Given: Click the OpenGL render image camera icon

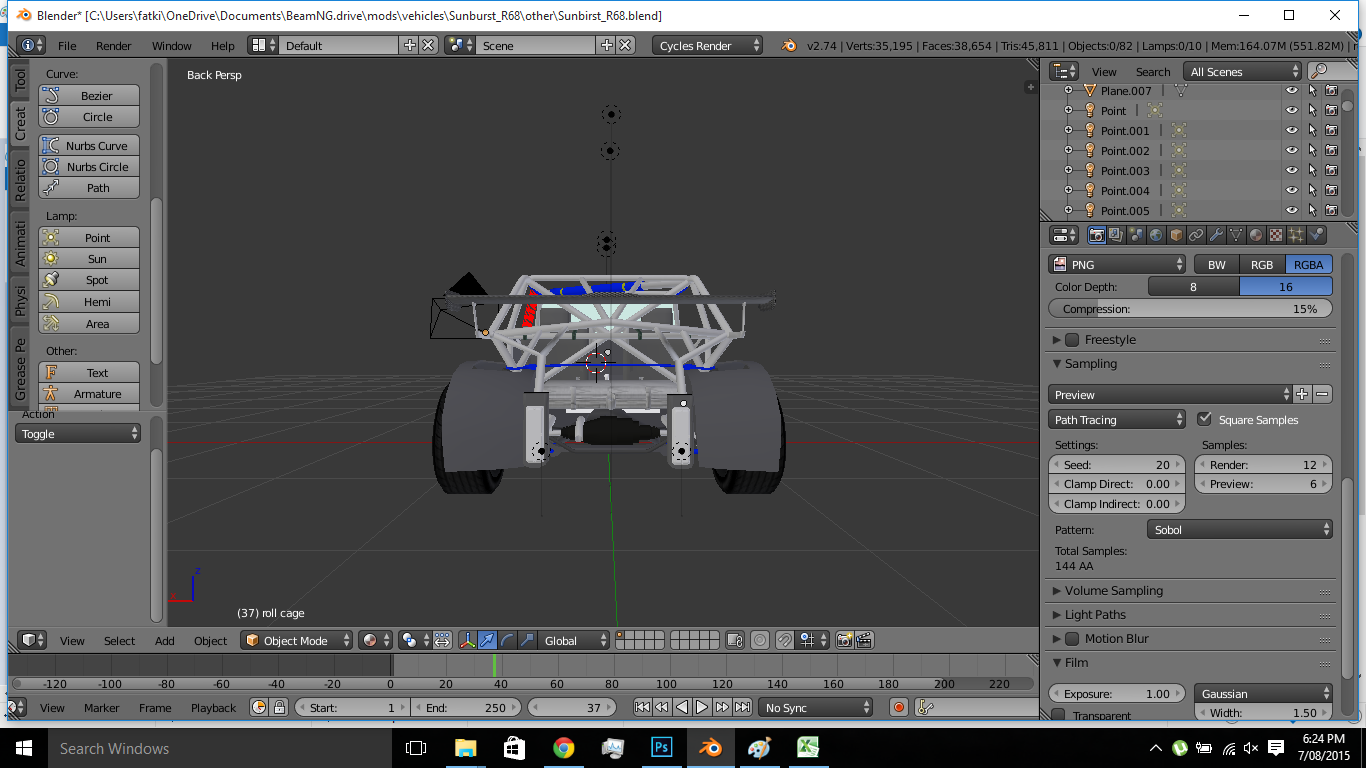Looking at the screenshot, I should [x=844, y=640].
